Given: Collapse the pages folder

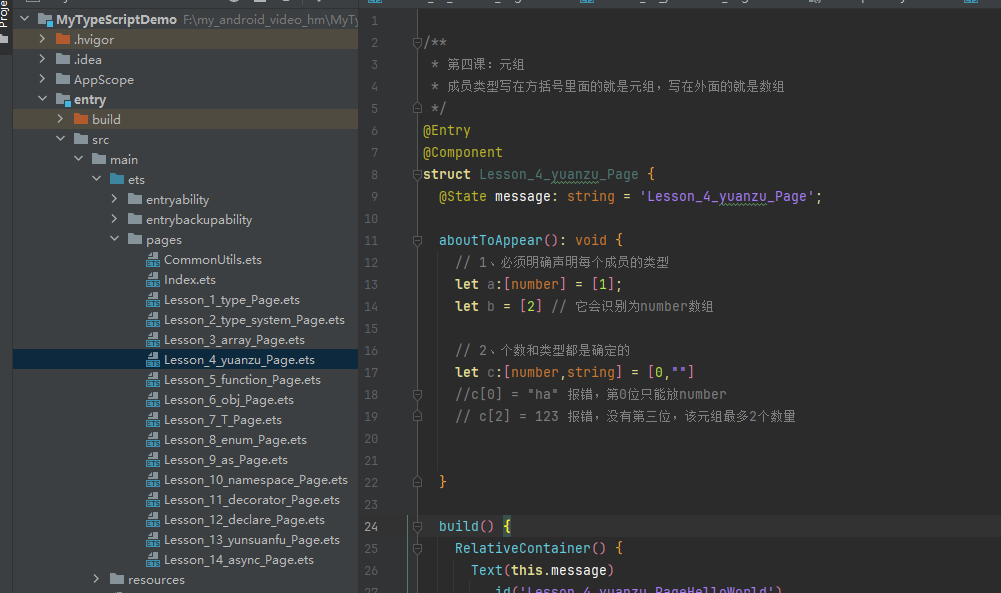Looking at the screenshot, I should 114,239.
